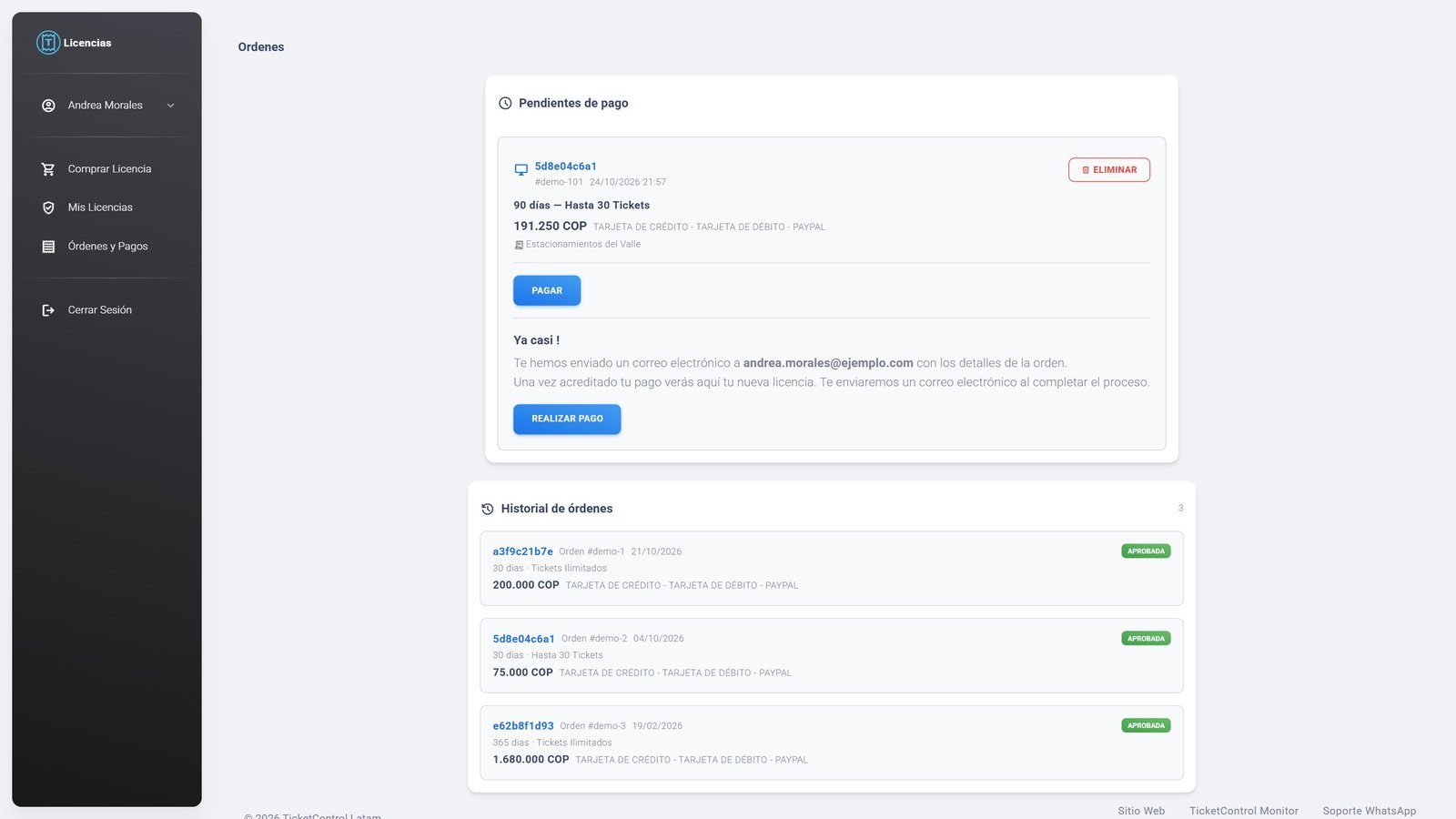Screen dimensions: 1456x819
Task: Click the clock icon beside Pendientes de pago
Action: 505,103
